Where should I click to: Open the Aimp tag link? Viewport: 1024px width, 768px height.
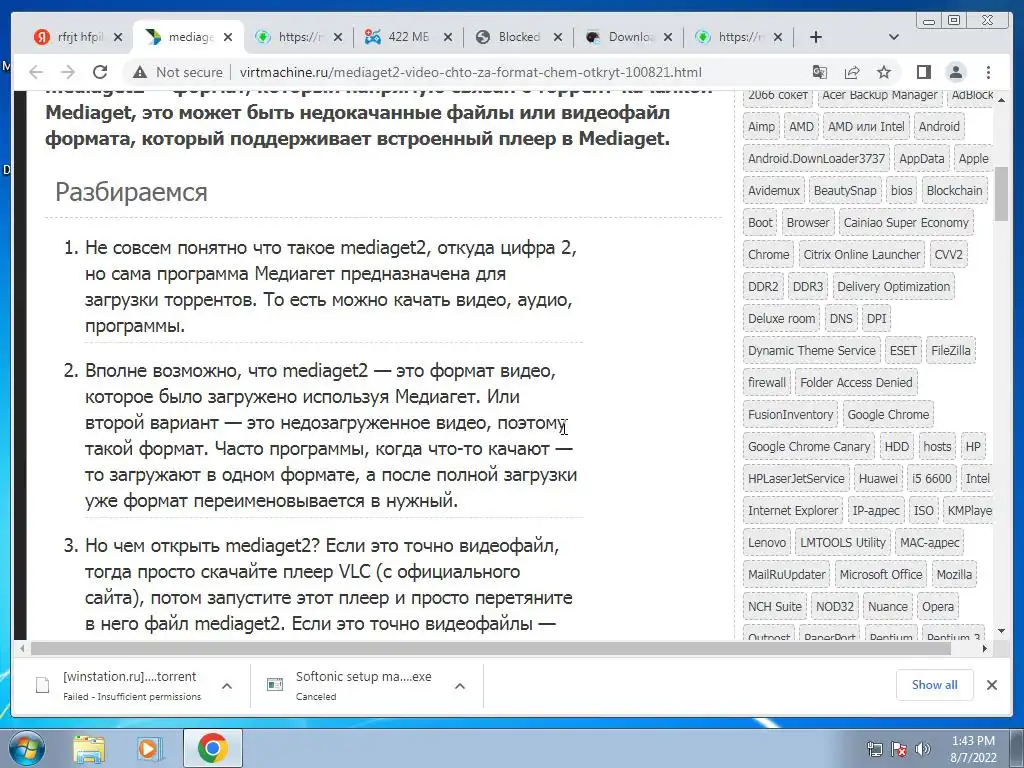761,127
